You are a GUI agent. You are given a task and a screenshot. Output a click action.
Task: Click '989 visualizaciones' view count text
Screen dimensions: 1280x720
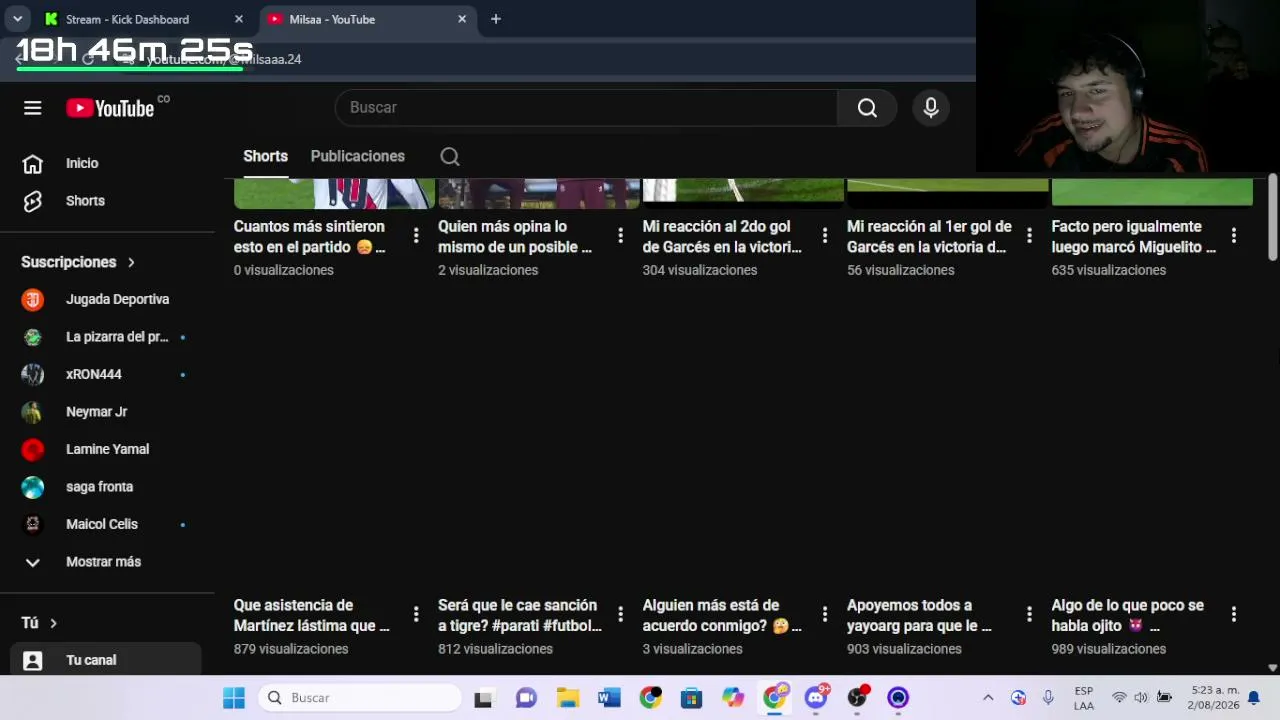pos(1109,649)
